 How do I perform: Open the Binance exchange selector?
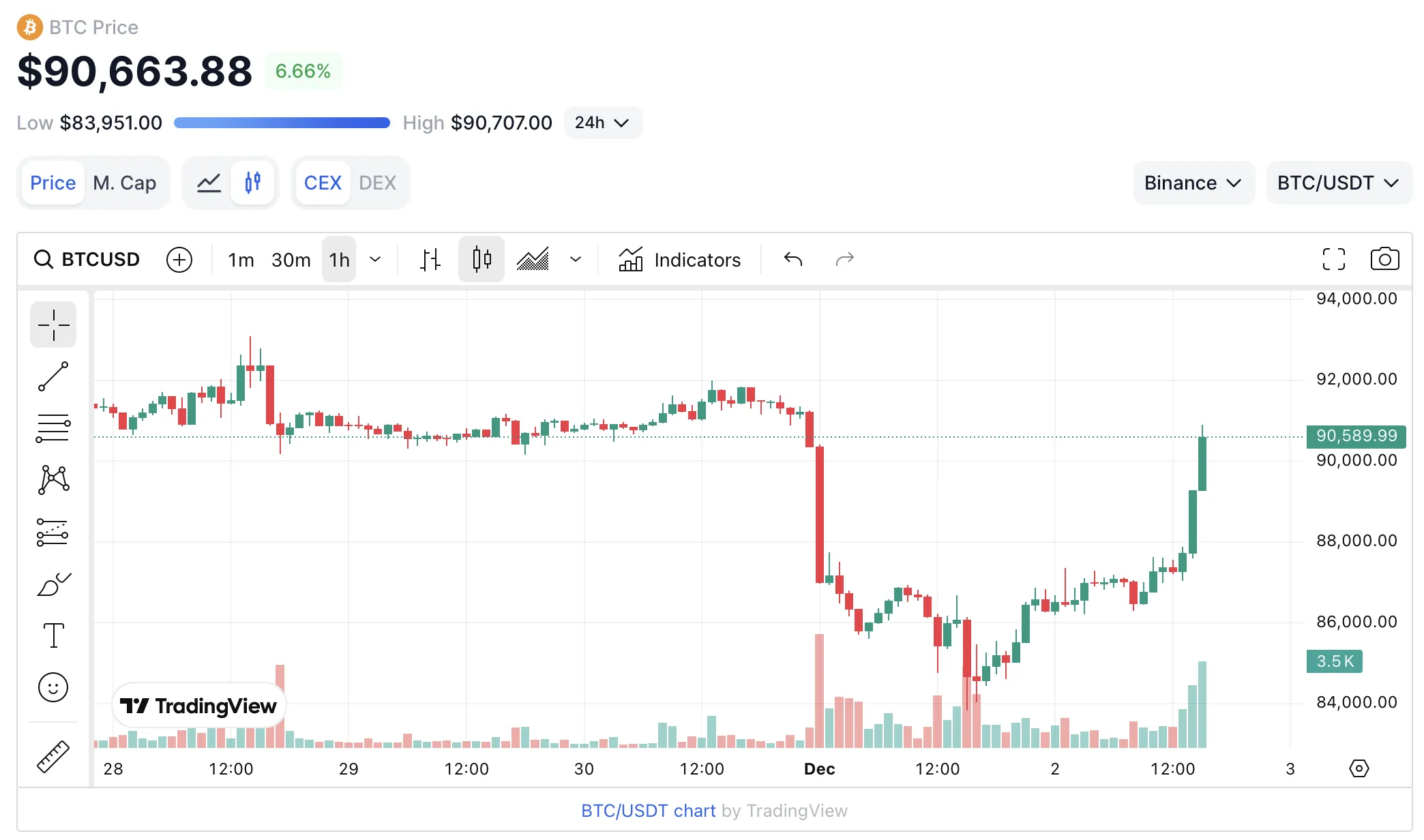(x=1193, y=182)
